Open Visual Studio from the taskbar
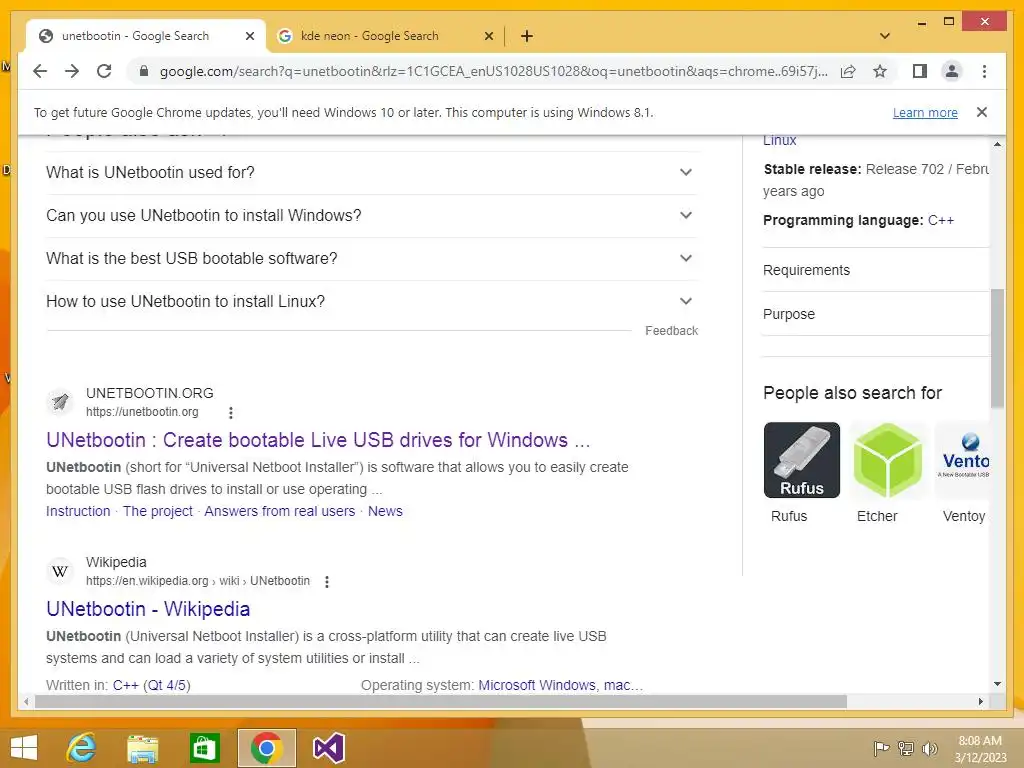Image resolution: width=1024 pixels, height=768 pixels. pyautogui.click(x=328, y=748)
